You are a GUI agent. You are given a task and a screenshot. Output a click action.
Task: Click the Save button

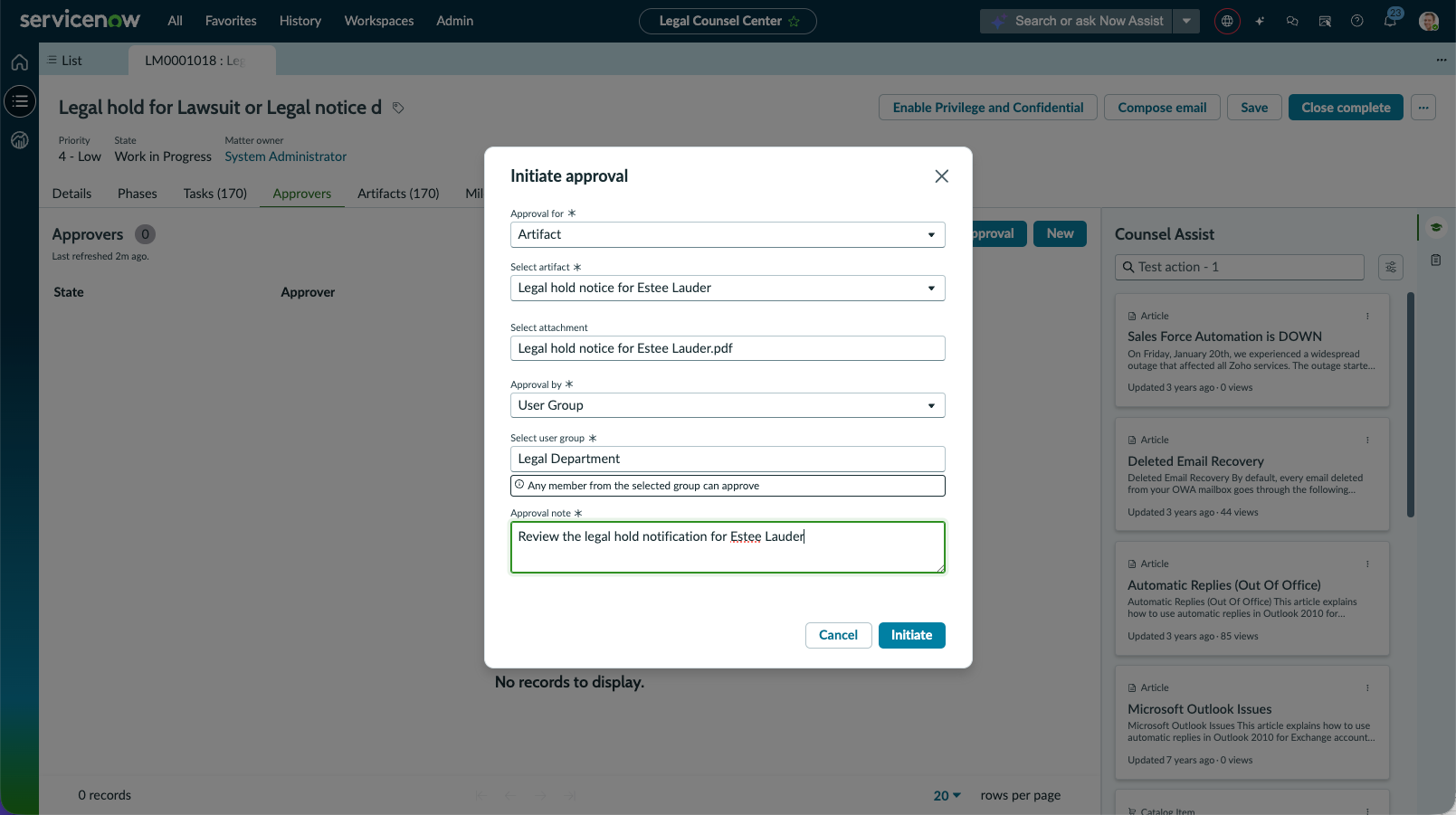tap(1254, 108)
